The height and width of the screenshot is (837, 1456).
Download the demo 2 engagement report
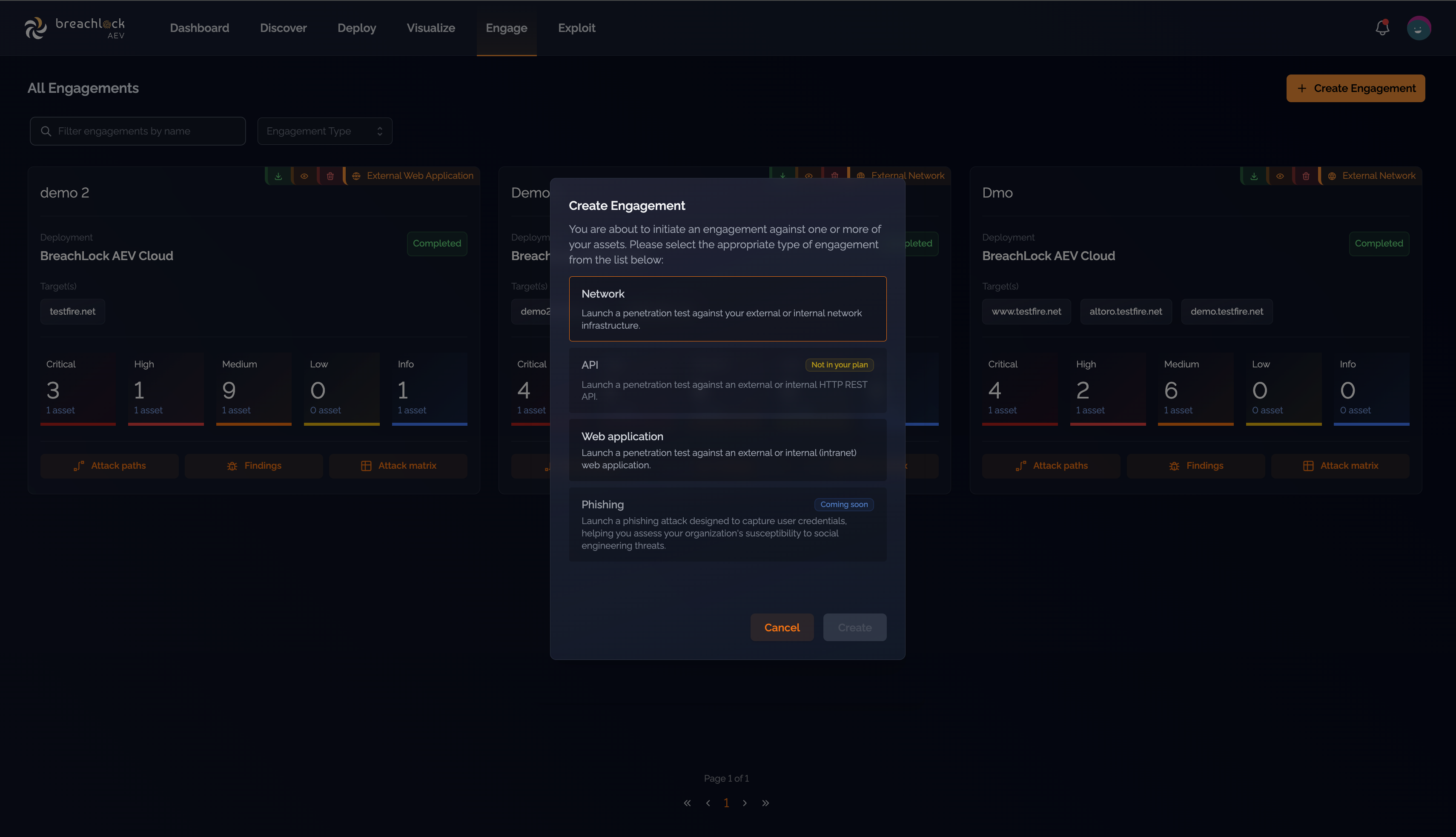point(278,176)
